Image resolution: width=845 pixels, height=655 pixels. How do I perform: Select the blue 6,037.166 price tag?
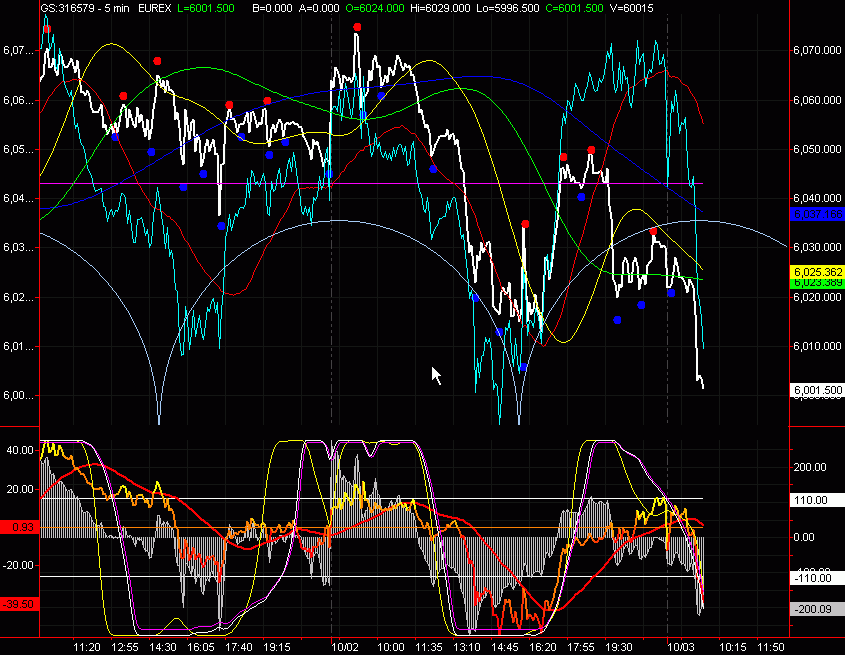[817, 214]
